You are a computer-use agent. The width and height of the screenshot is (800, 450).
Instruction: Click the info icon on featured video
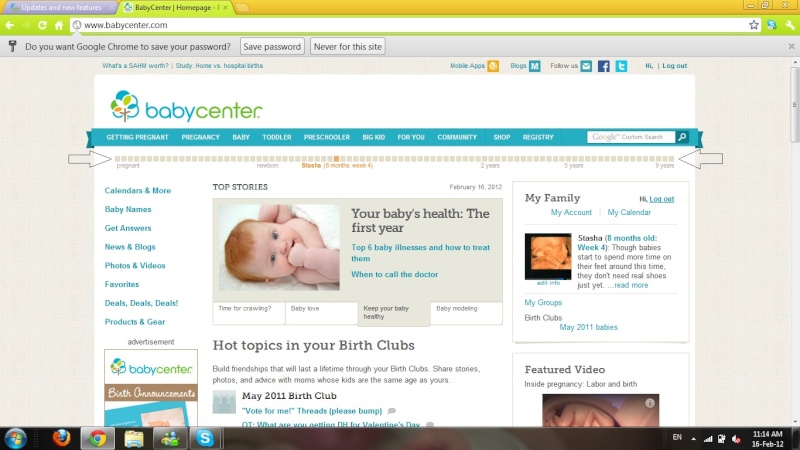649,403
